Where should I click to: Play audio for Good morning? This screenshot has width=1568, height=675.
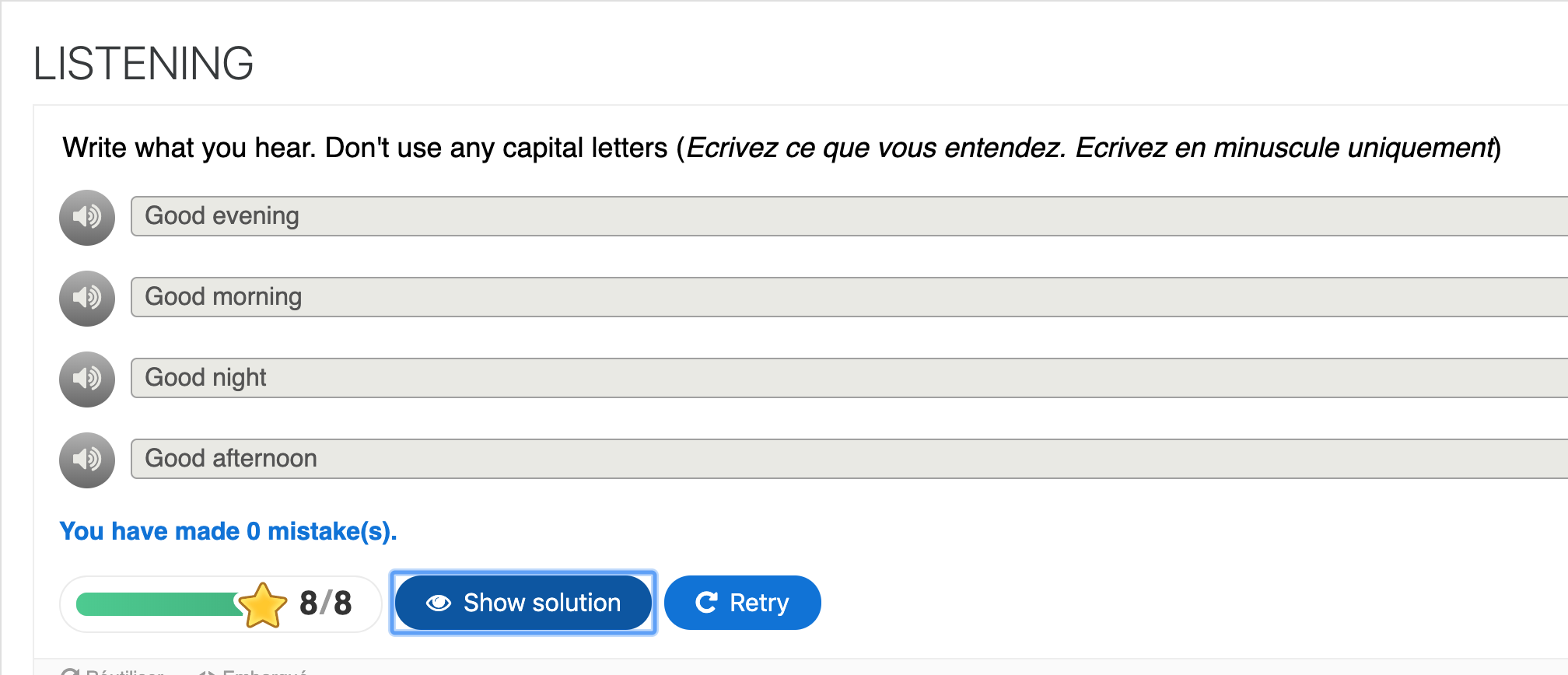point(87,298)
